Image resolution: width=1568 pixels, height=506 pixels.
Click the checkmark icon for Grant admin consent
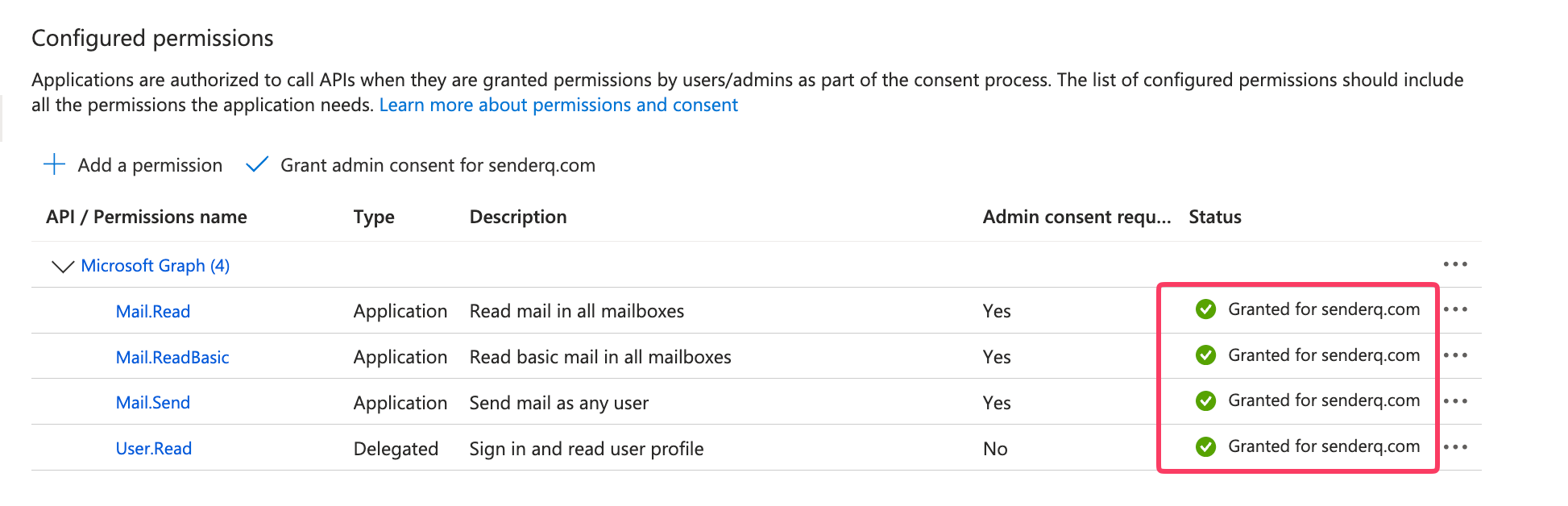pos(257,164)
